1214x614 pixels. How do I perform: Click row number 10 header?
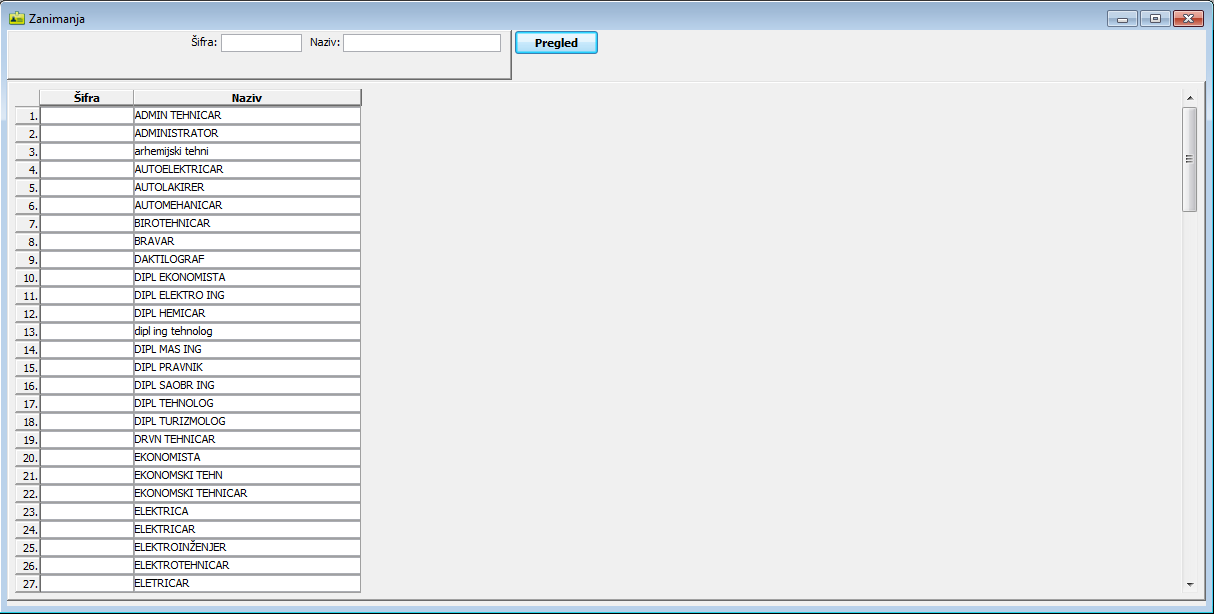tap(27, 278)
